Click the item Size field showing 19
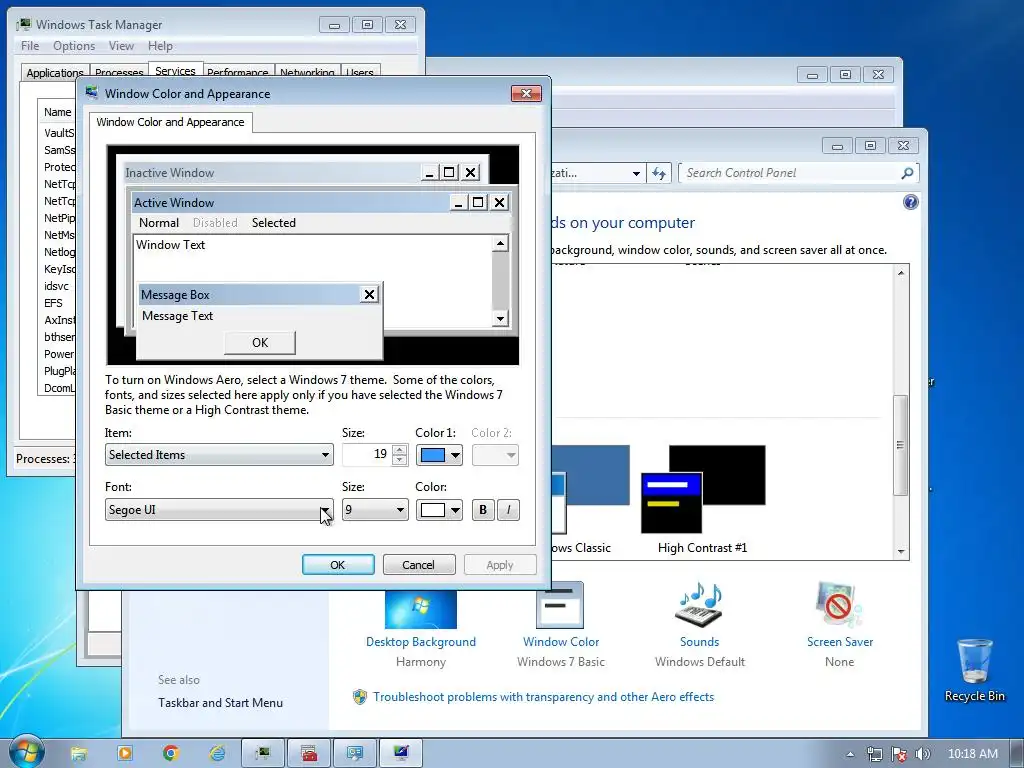1024x768 pixels. tap(367, 455)
